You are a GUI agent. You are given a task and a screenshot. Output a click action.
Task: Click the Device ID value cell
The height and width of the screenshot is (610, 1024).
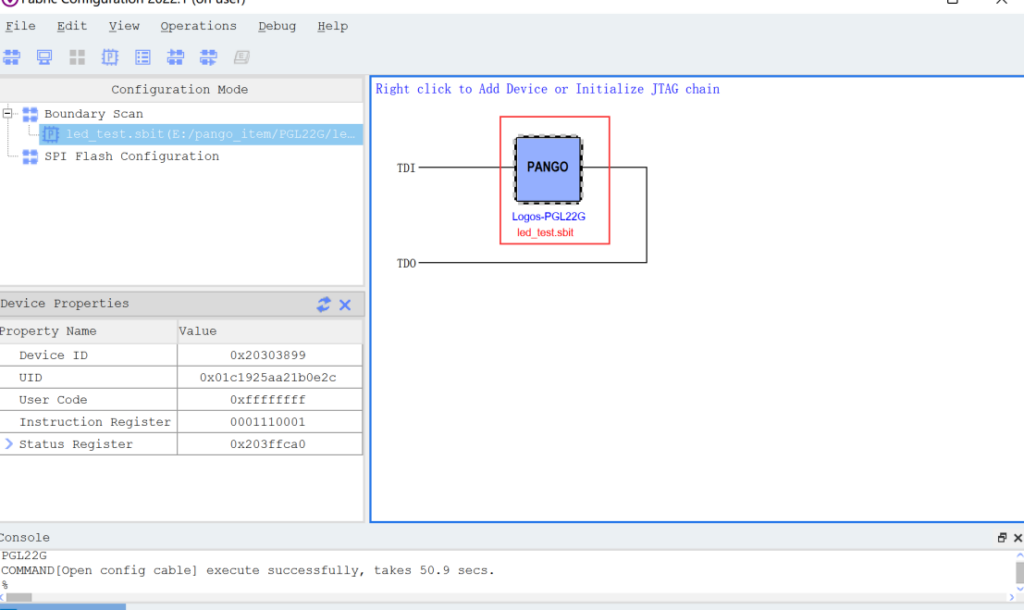270,355
